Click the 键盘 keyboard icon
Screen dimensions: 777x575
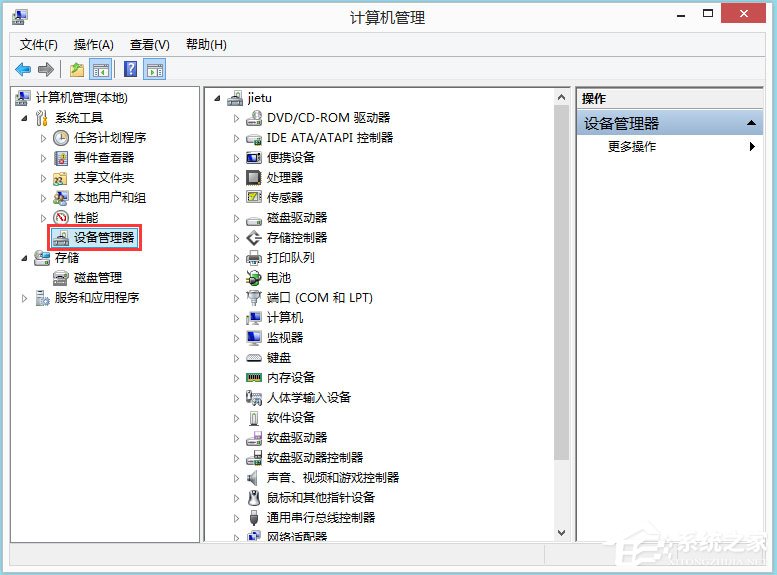tap(254, 357)
